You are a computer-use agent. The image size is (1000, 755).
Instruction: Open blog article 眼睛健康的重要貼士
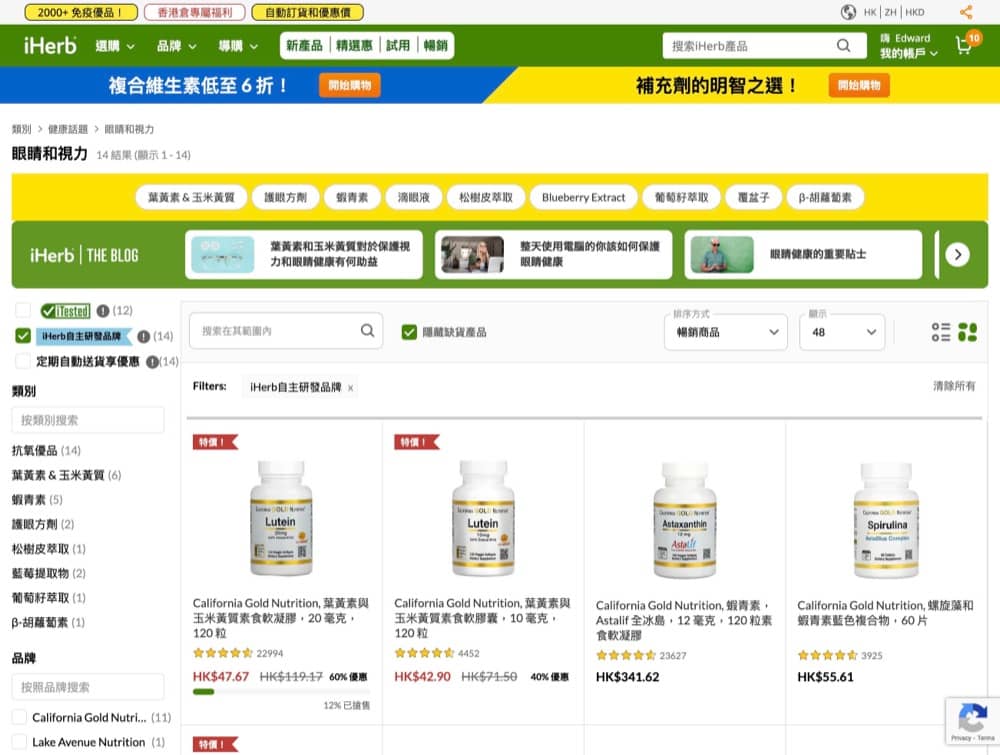point(803,254)
